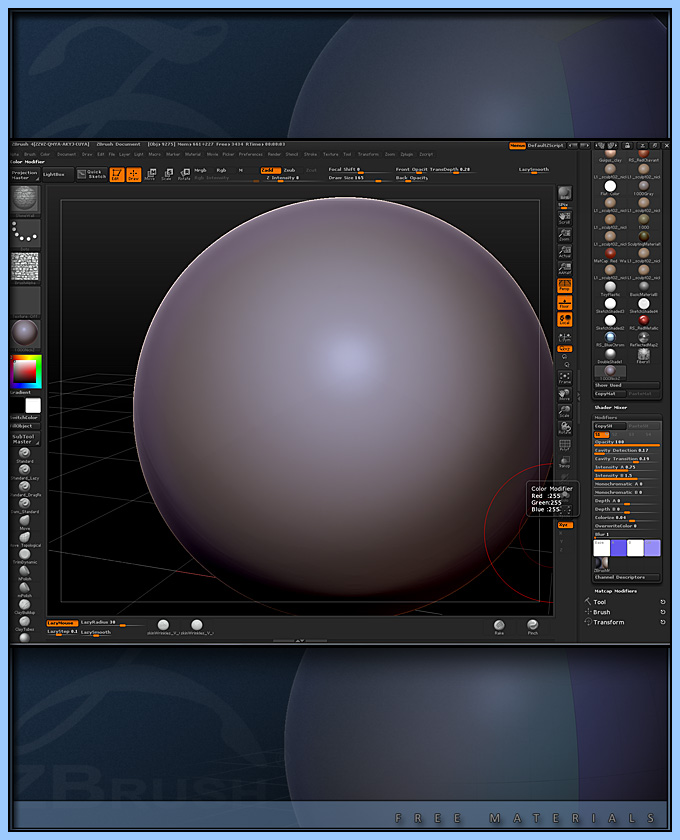Image resolution: width=680 pixels, height=840 pixels.
Task: Select the TrimDynamic brush
Action: point(25,556)
